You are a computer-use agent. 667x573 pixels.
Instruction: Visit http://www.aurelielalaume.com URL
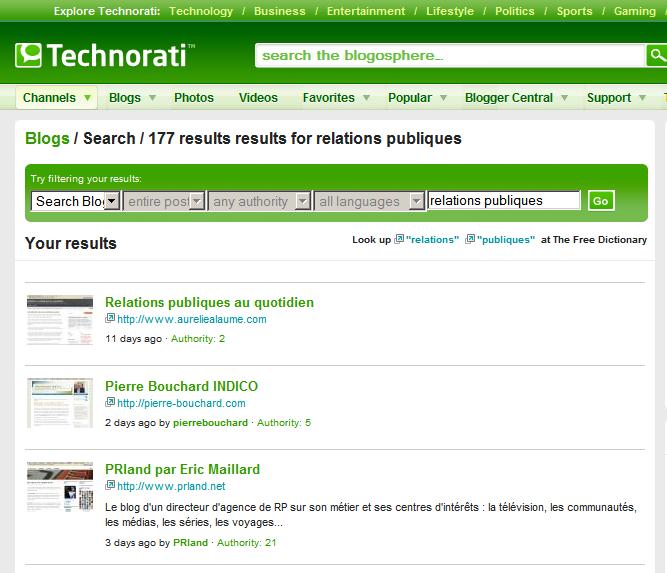pyautogui.click(x=192, y=319)
